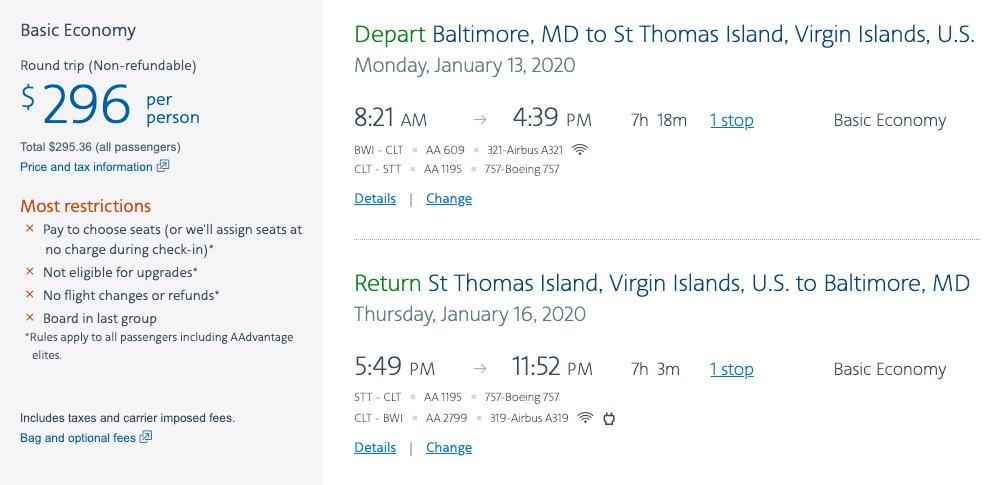Click the red X beside Pay to choose seats
Image resolution: width=1006 pixels, height=485 pixels.
[30, 229]
